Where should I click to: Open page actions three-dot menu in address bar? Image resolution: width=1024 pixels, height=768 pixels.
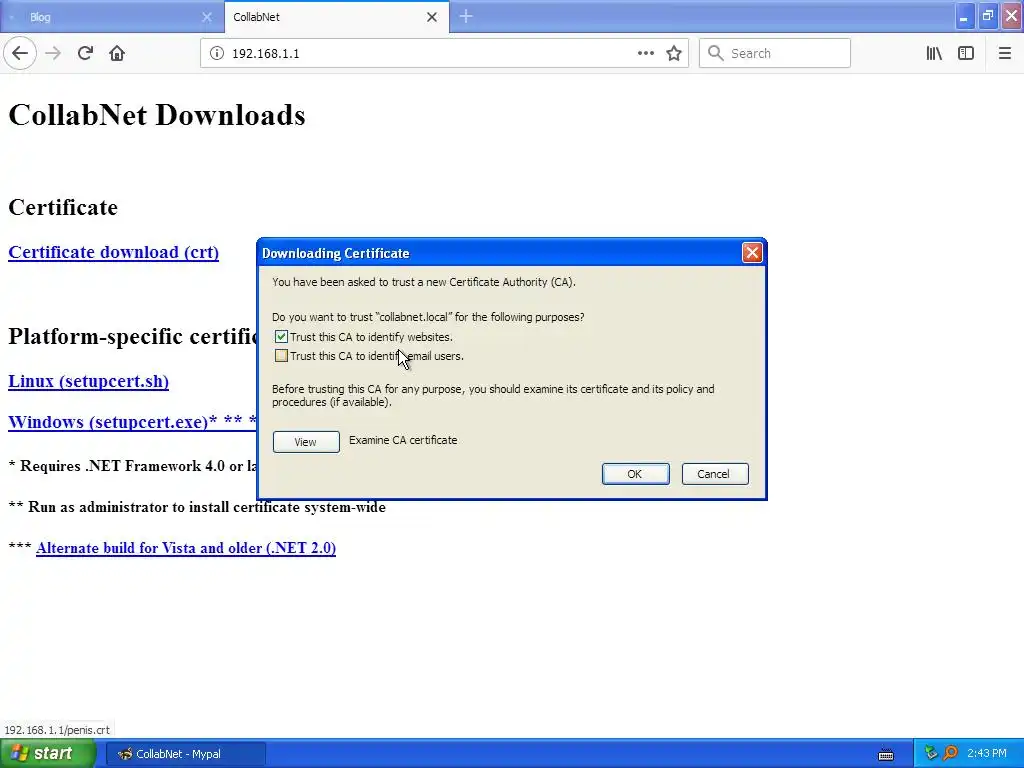pos(645,53)
